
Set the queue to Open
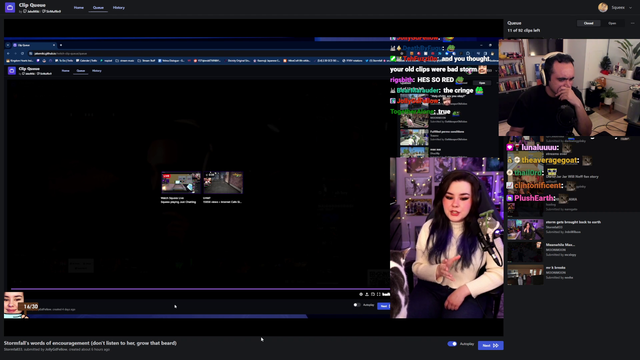(612, 23)
